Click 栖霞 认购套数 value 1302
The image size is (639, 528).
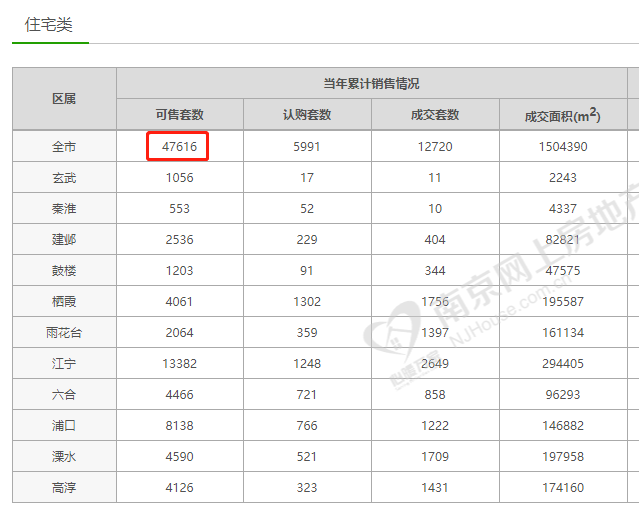click(x=307, y=301)
